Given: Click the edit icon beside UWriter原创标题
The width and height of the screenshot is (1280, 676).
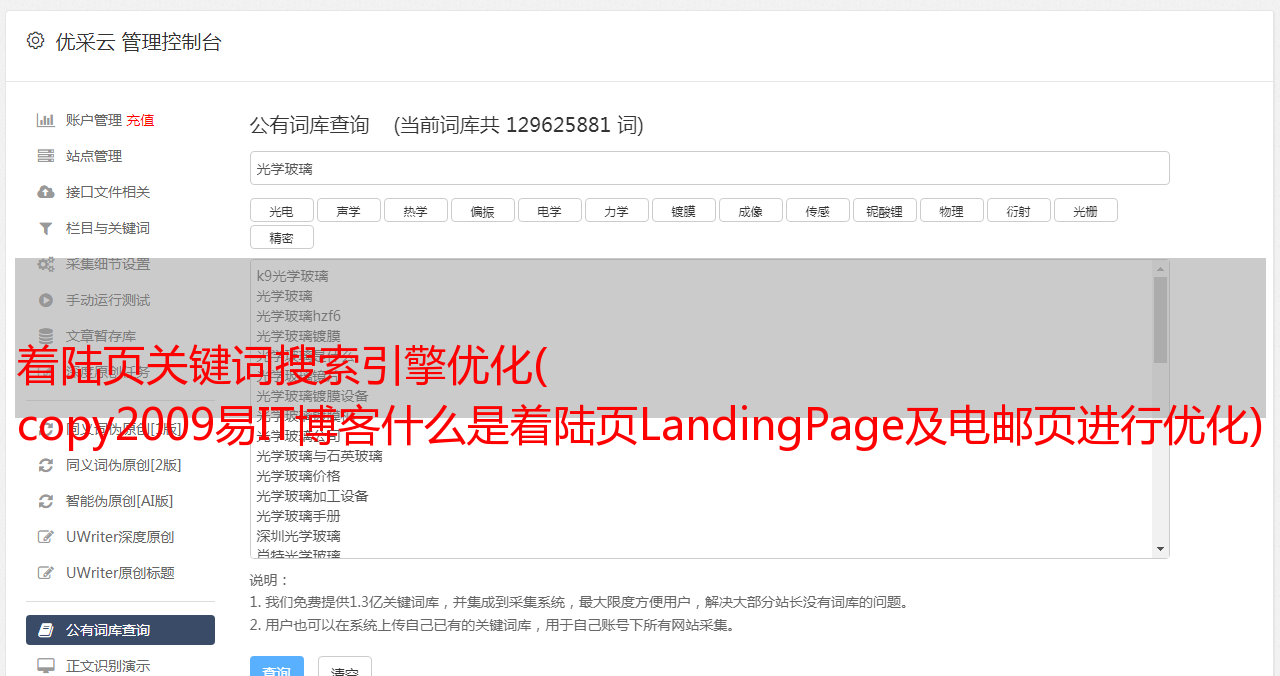Looking at the screenshot, I should pos(45,573).
